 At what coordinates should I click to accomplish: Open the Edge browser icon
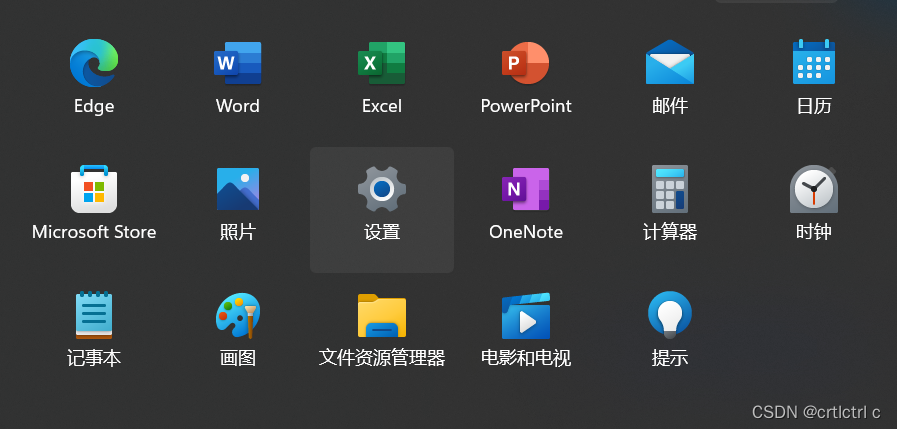(94, 63)
